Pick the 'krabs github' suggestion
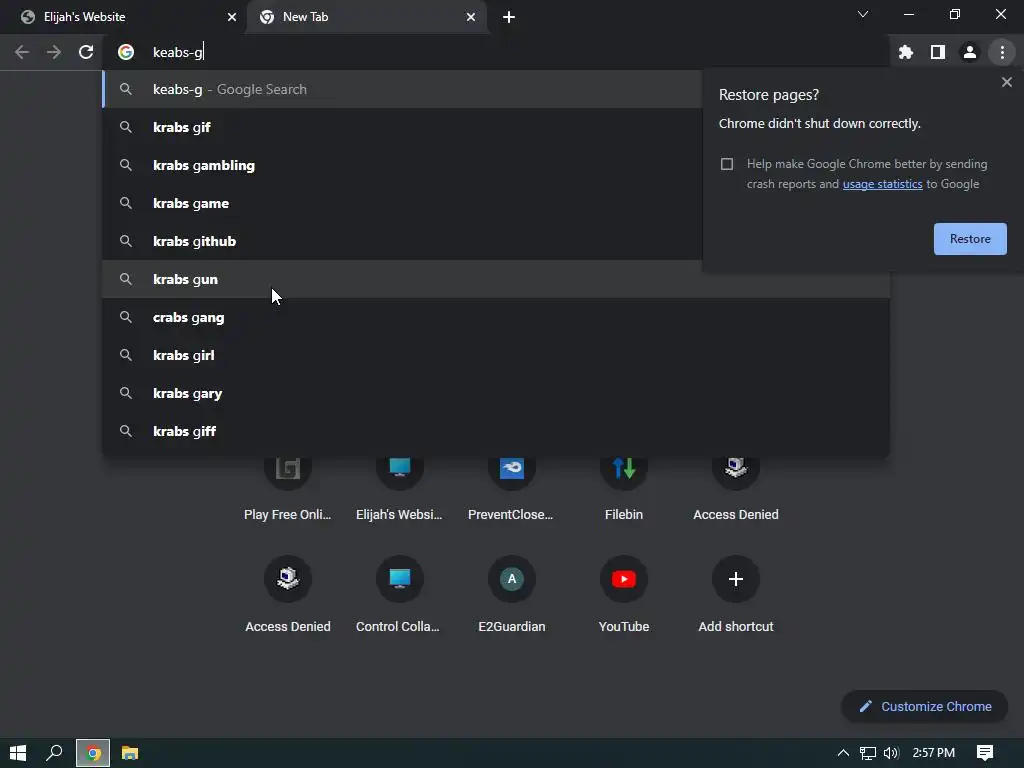Image resolution: width=1024 pixels, height=768 pixels. coord(402,241)
